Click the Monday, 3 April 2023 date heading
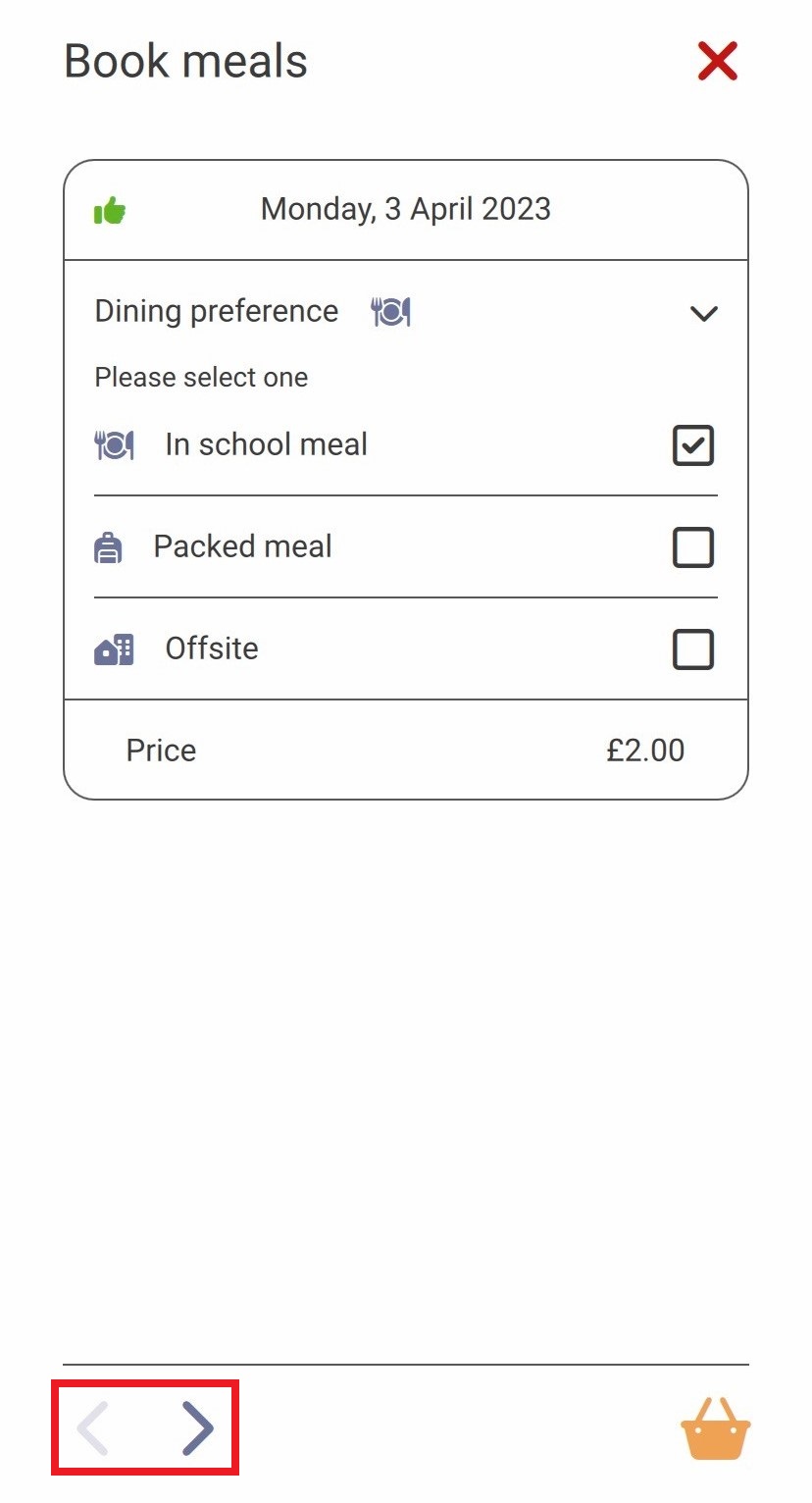 [406, 209]
